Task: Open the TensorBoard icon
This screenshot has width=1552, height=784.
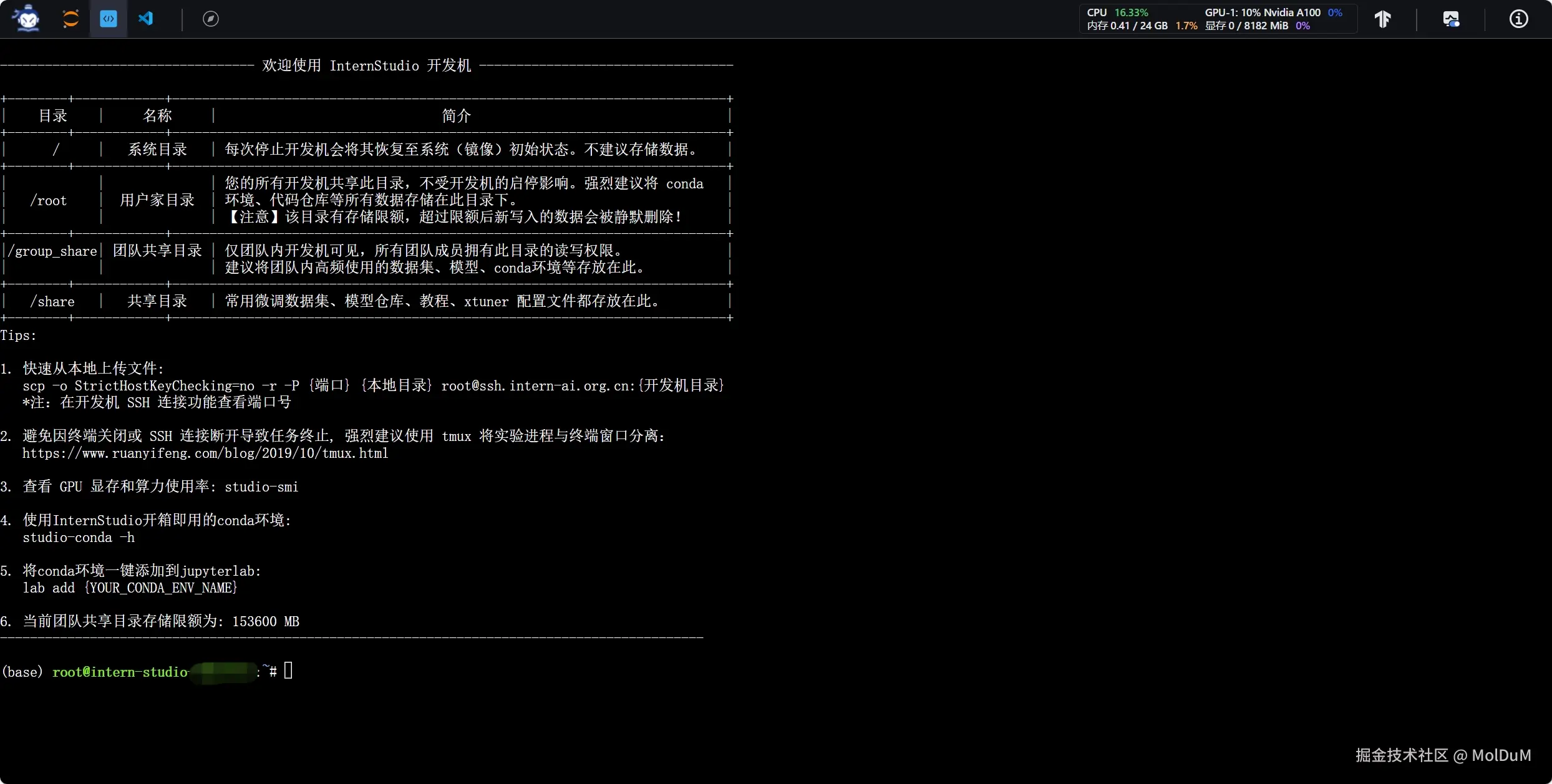Action: (1382, 19)
